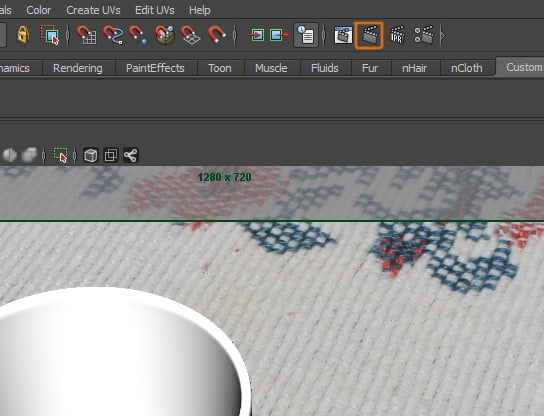Start IPR render icon
544x416 pixels.
(x=397, y=35)
